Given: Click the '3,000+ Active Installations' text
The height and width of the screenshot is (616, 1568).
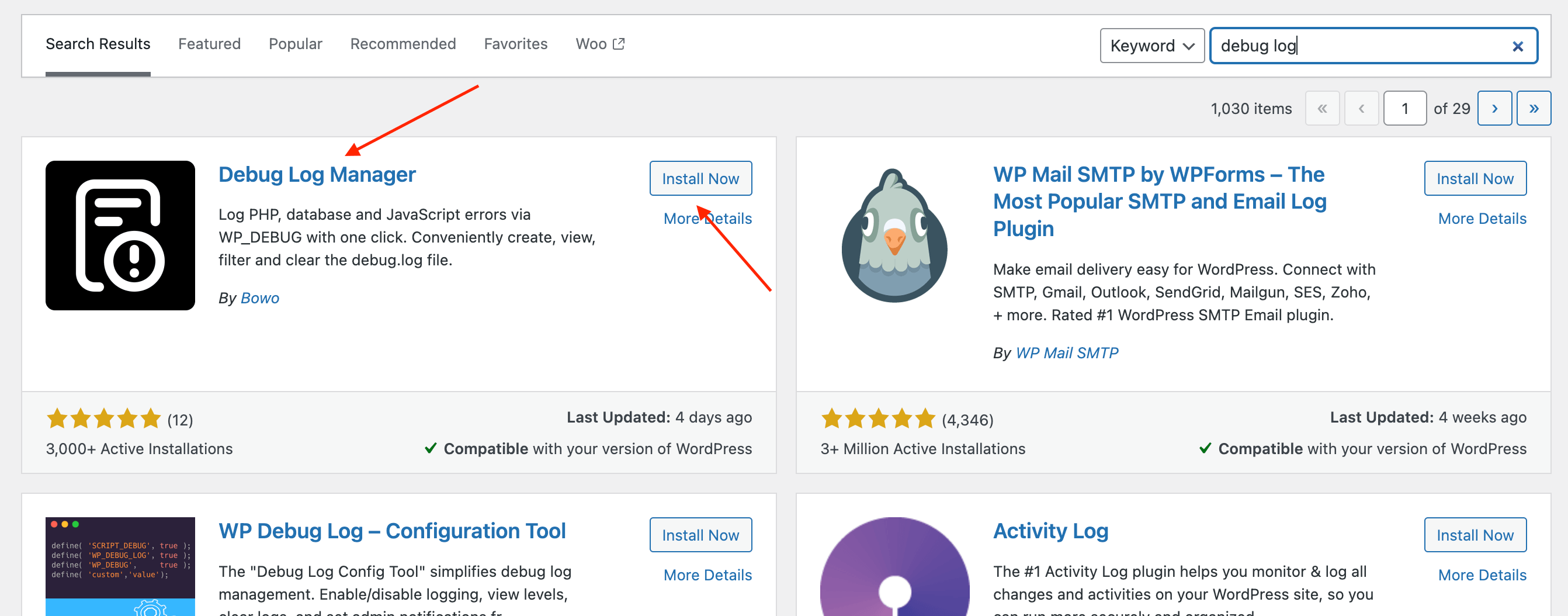Looking at the screenshot, I should (x=140, y=449).
